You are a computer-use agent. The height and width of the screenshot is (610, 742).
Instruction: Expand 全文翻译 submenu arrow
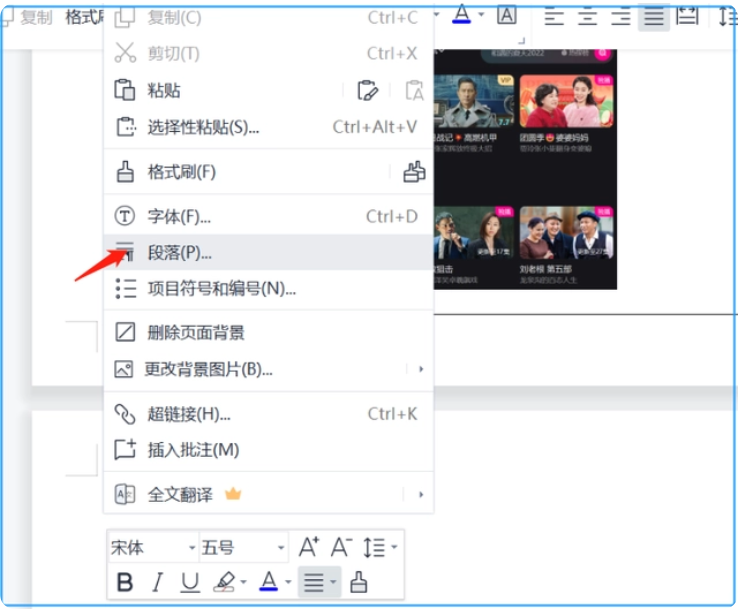(421, 495)
